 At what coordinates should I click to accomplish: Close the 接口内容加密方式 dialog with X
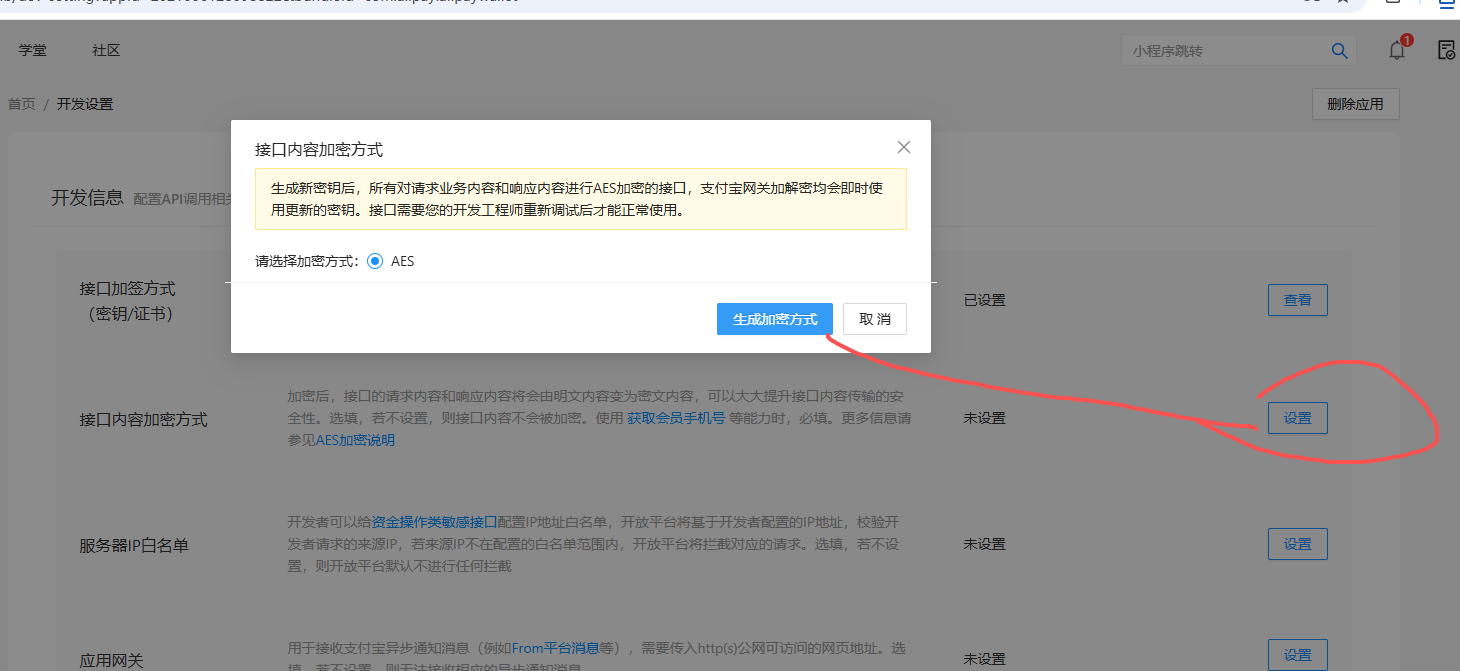coord(903,147)
